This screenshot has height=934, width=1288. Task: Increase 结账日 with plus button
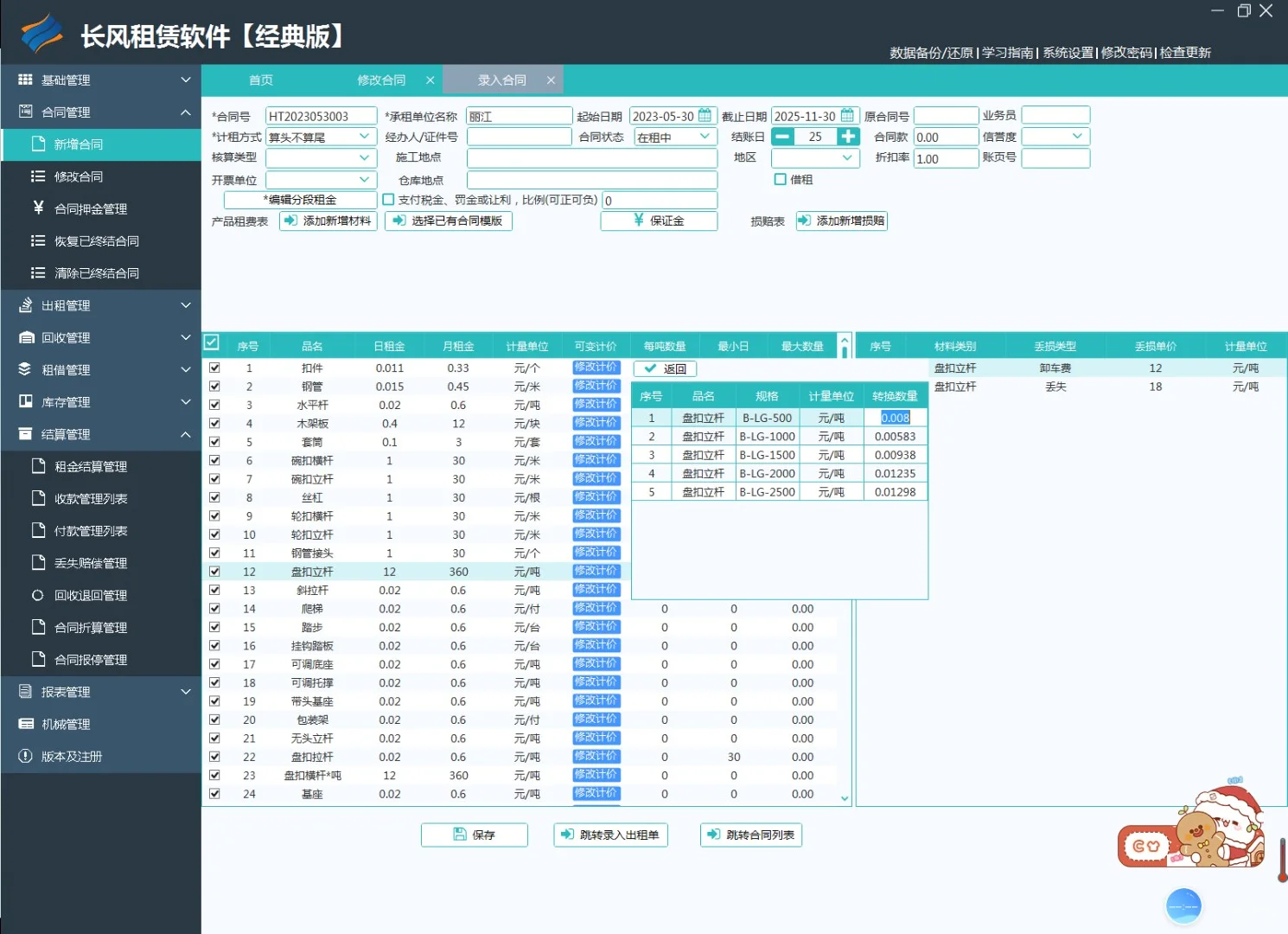848,137
